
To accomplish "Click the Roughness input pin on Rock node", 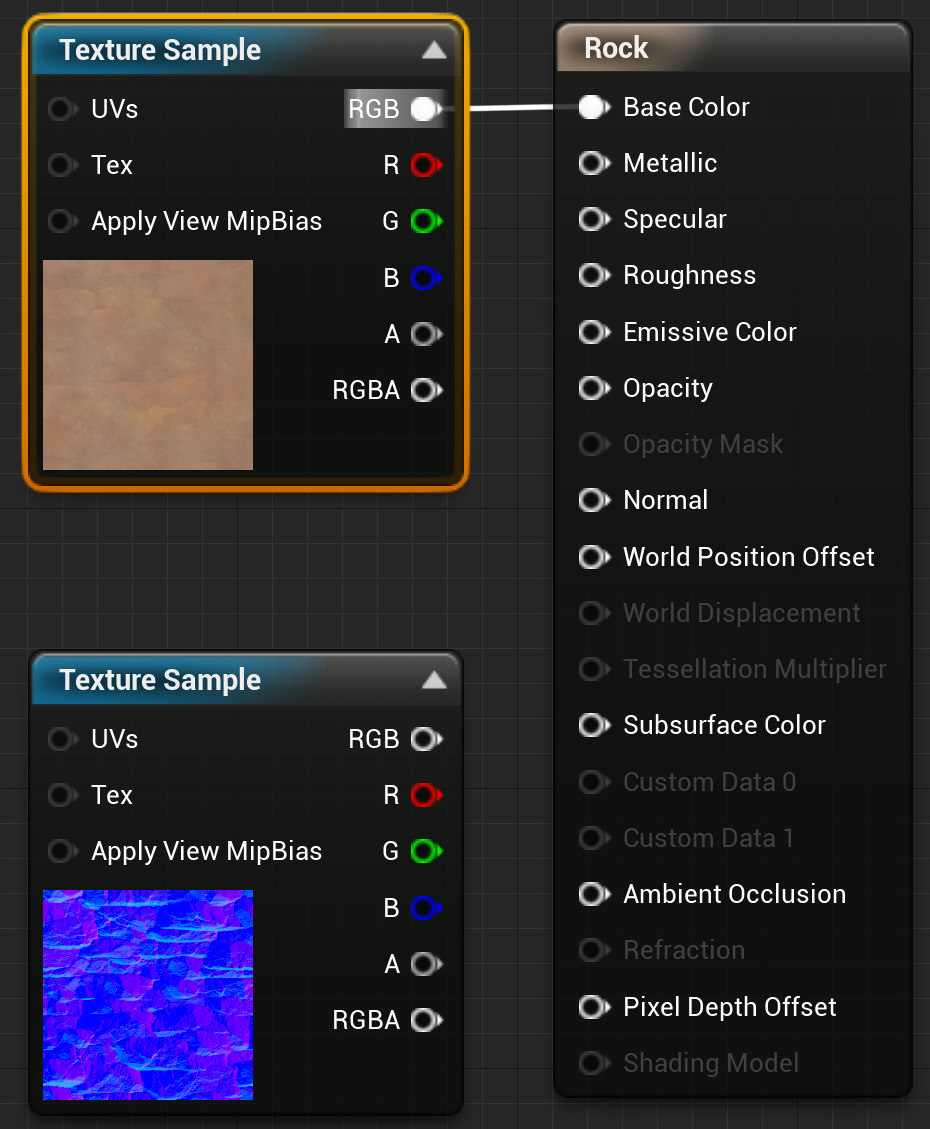I will click(x=593, y=275).
